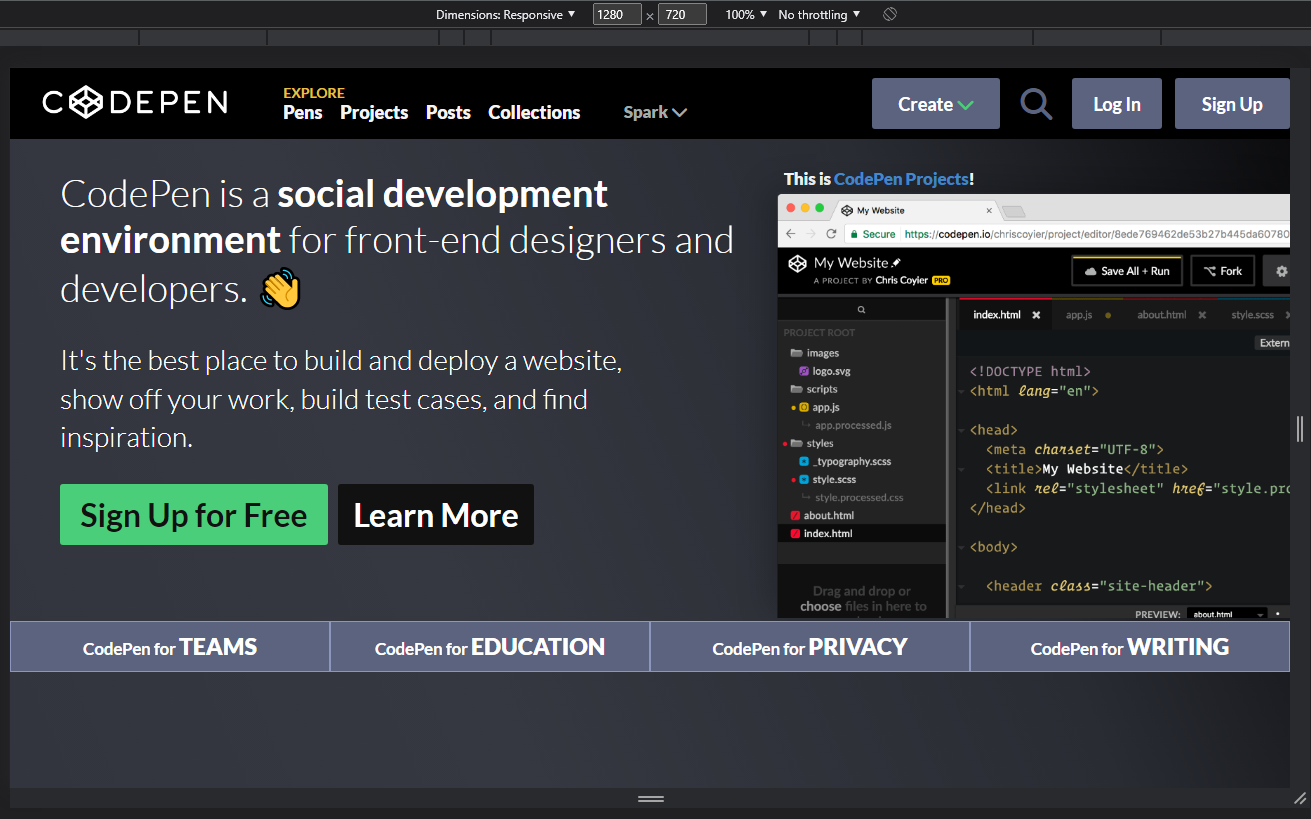The image size is (1311, 819).
Task: Select app.processed.js in the file tree
Action: point(853,425)
